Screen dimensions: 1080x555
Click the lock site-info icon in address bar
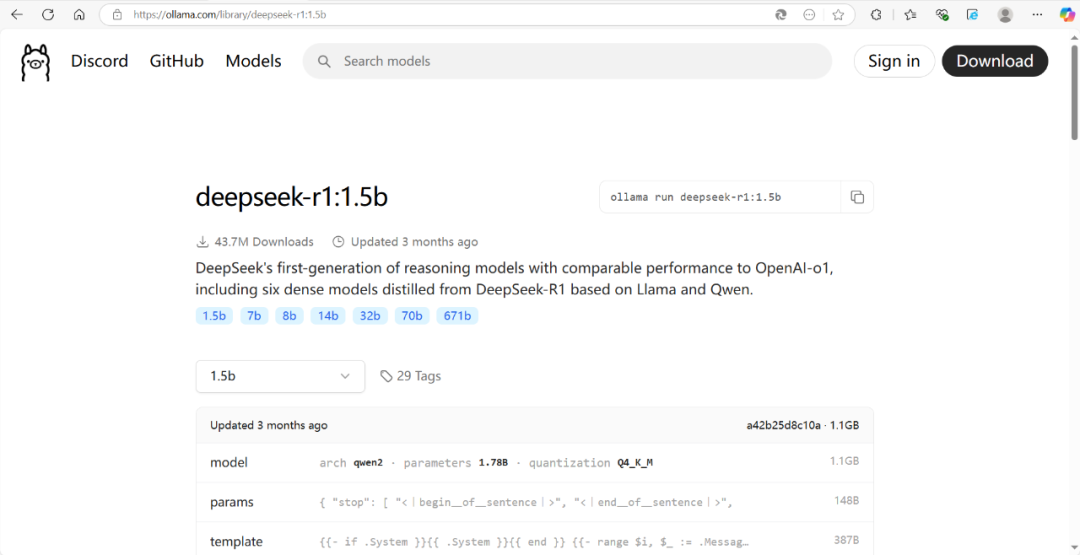tap(117, 14)
